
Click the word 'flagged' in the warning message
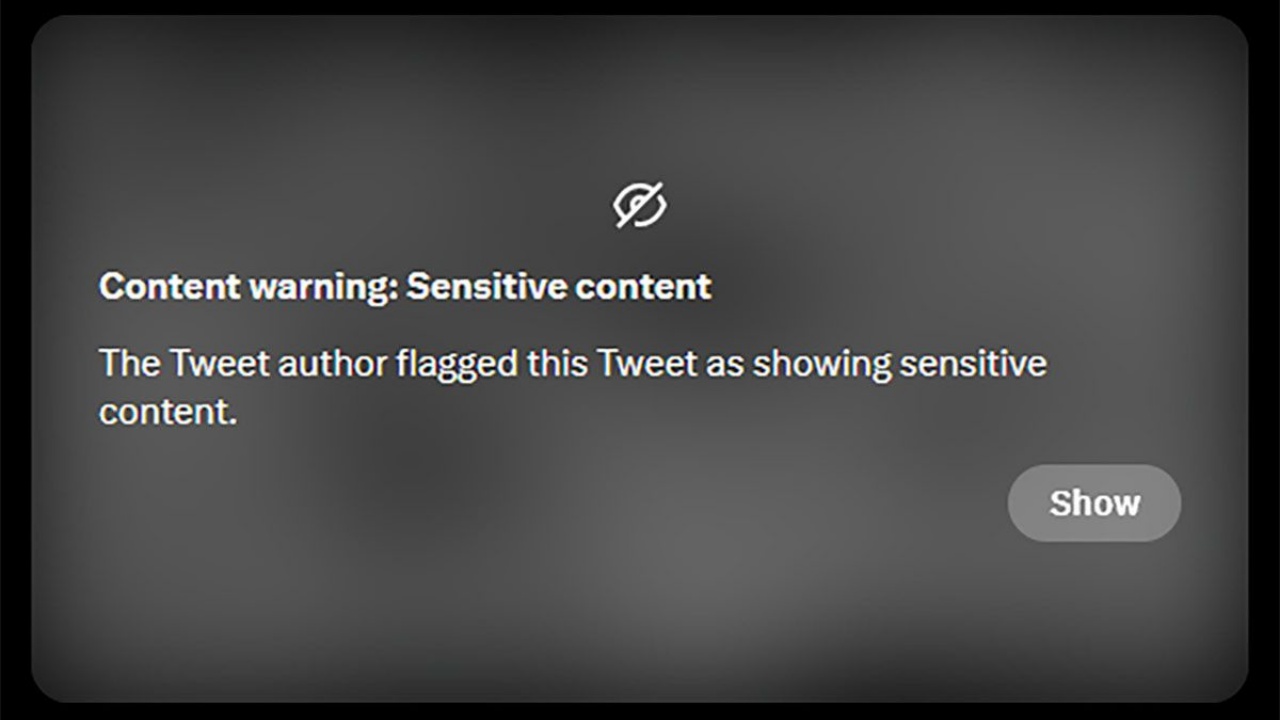(x=457, y=364)
